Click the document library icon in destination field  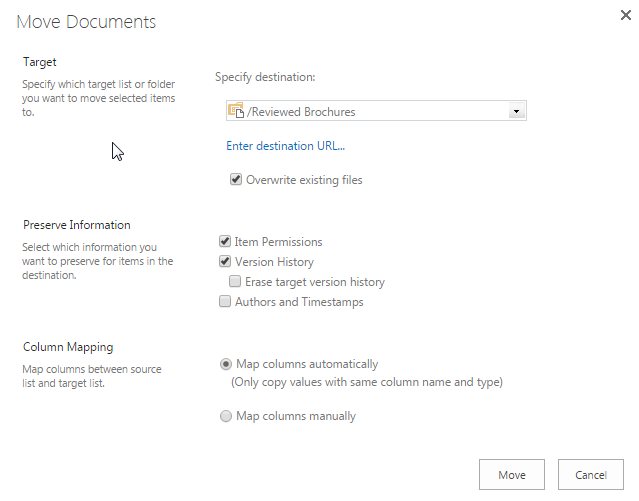[236, 110]
